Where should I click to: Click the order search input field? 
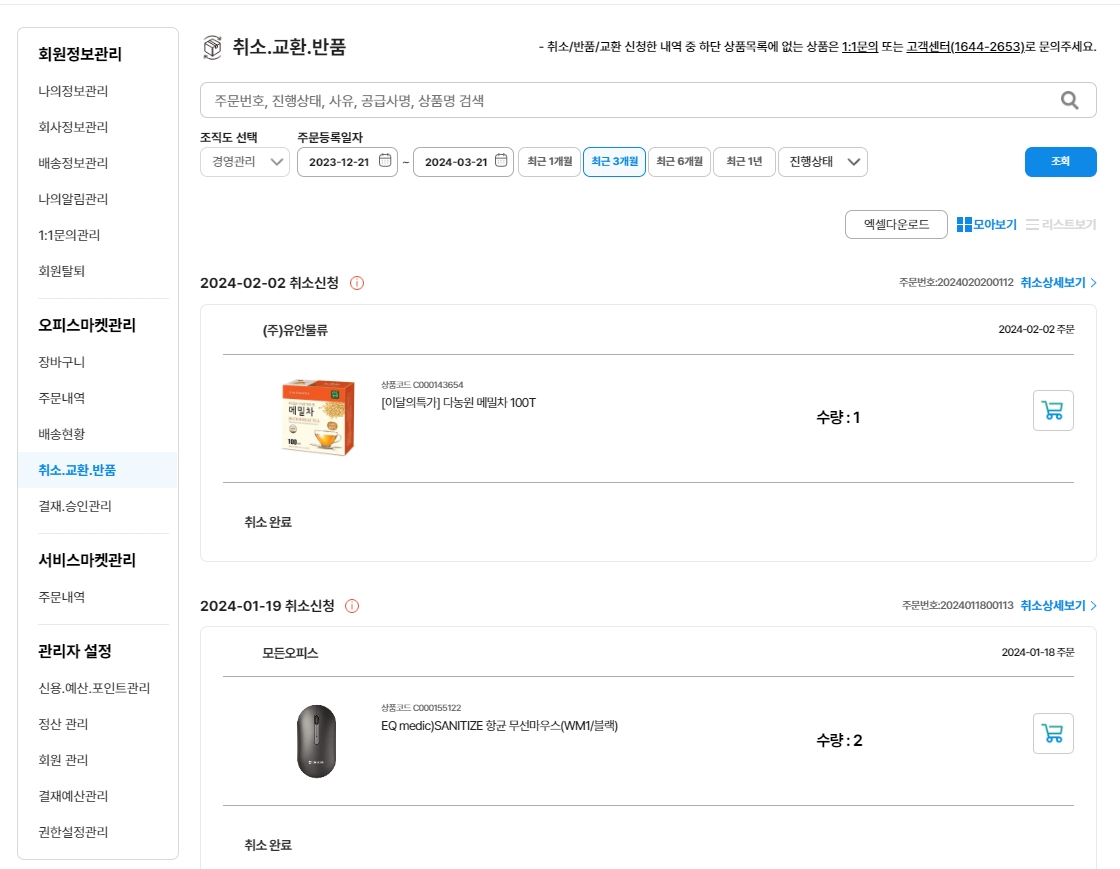pyautogui.click(x=620, y=100)
